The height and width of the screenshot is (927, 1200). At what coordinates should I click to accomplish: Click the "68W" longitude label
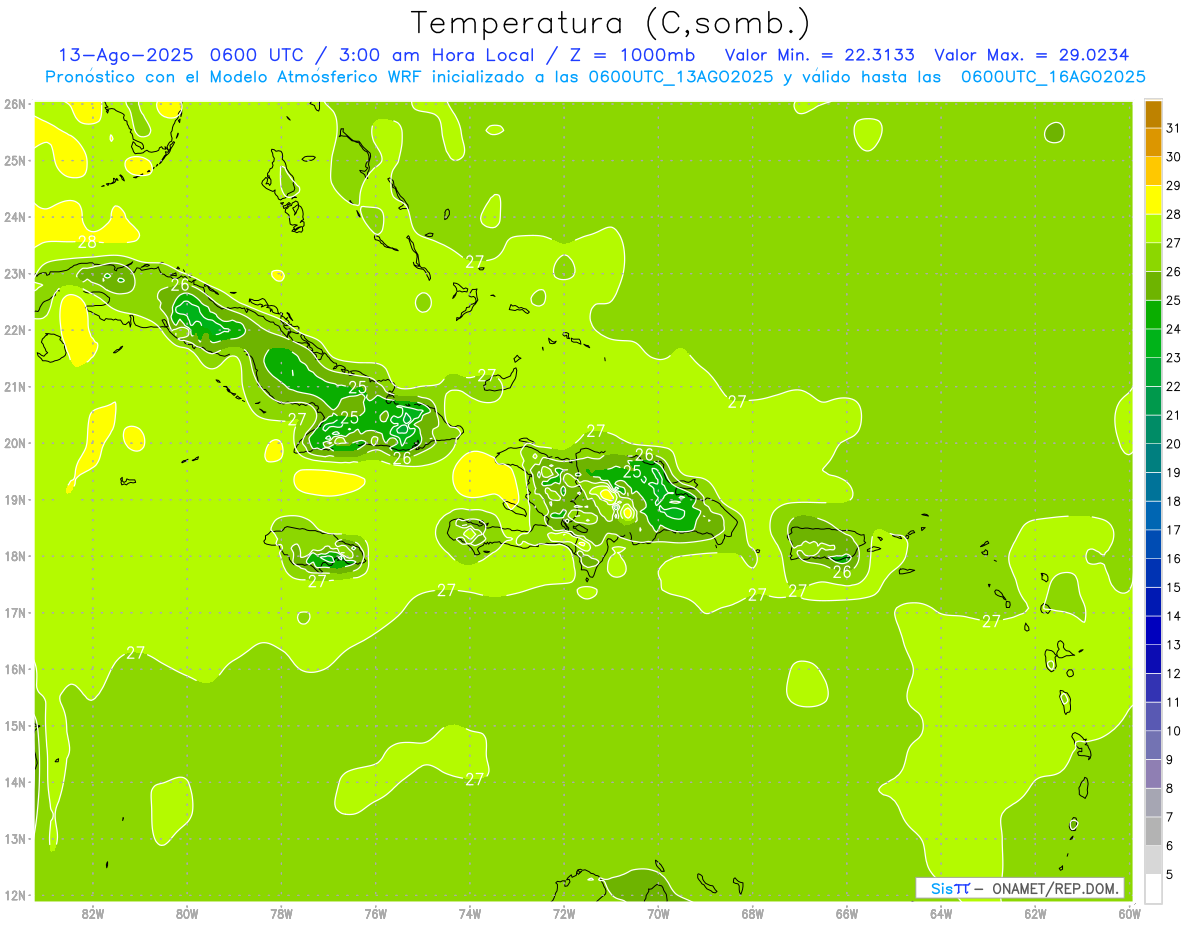pyautogui.click(x=753, y=913)
